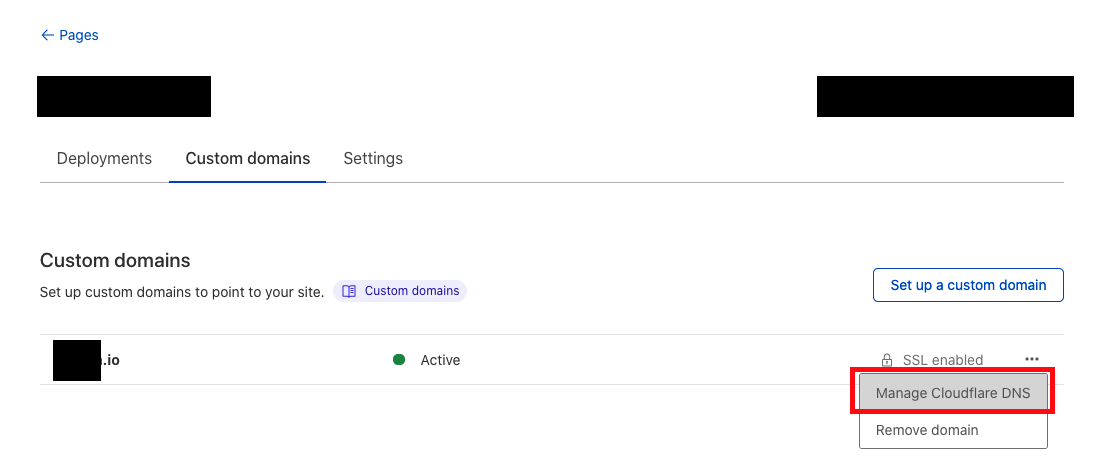Open the Custom domains documentation link
The image size is (1097, 471).
(411, 291)
